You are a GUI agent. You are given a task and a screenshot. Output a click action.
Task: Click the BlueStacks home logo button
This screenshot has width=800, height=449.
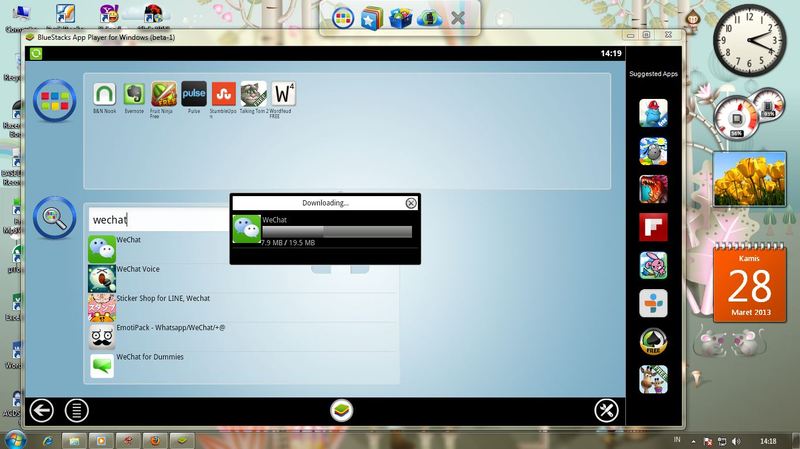click(341, 410)
